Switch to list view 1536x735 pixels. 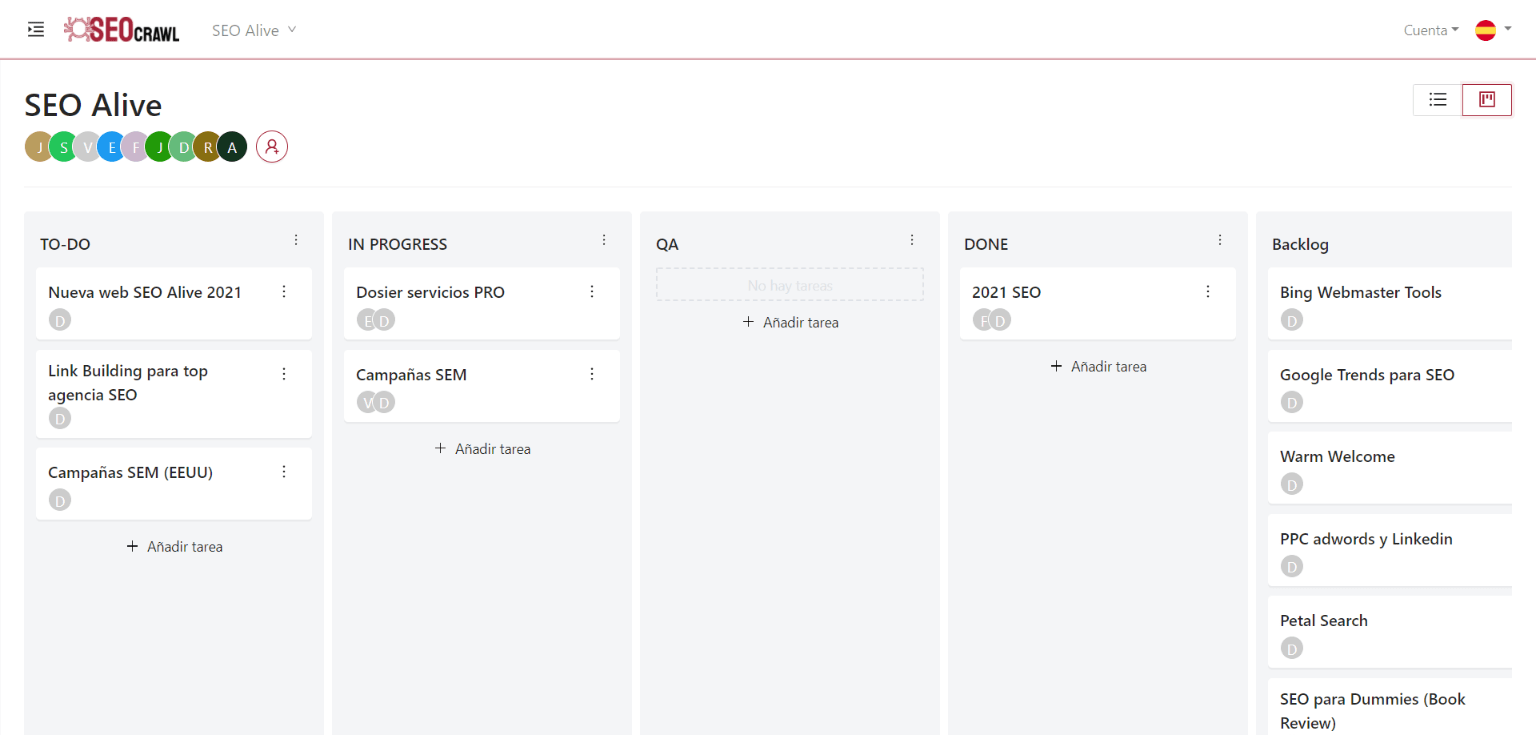pos(1438,100)
